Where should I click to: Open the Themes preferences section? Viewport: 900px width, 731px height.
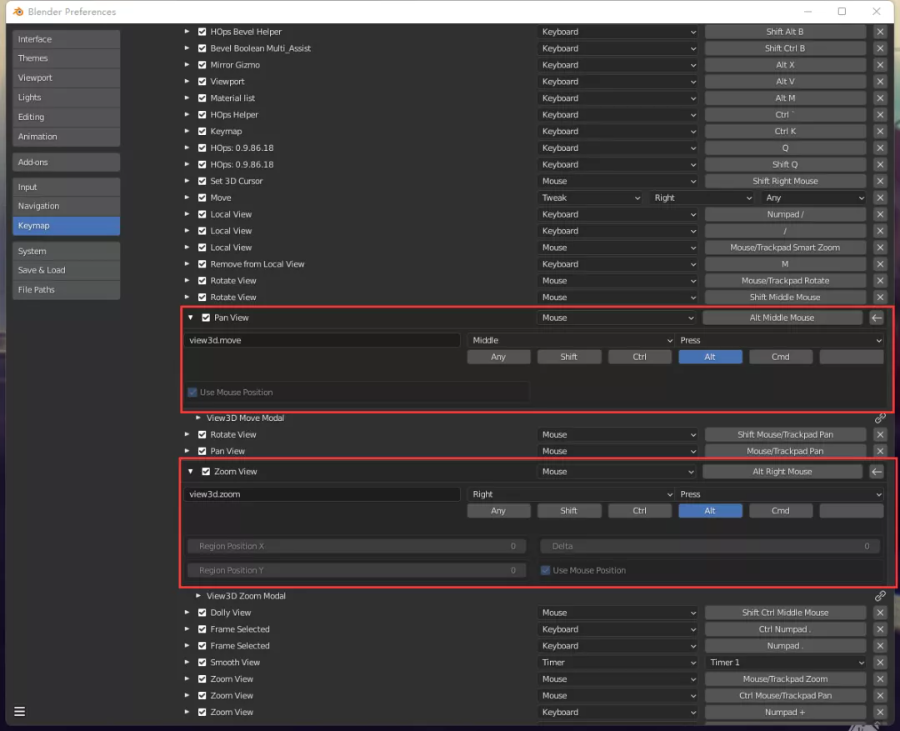click(66, 58)
